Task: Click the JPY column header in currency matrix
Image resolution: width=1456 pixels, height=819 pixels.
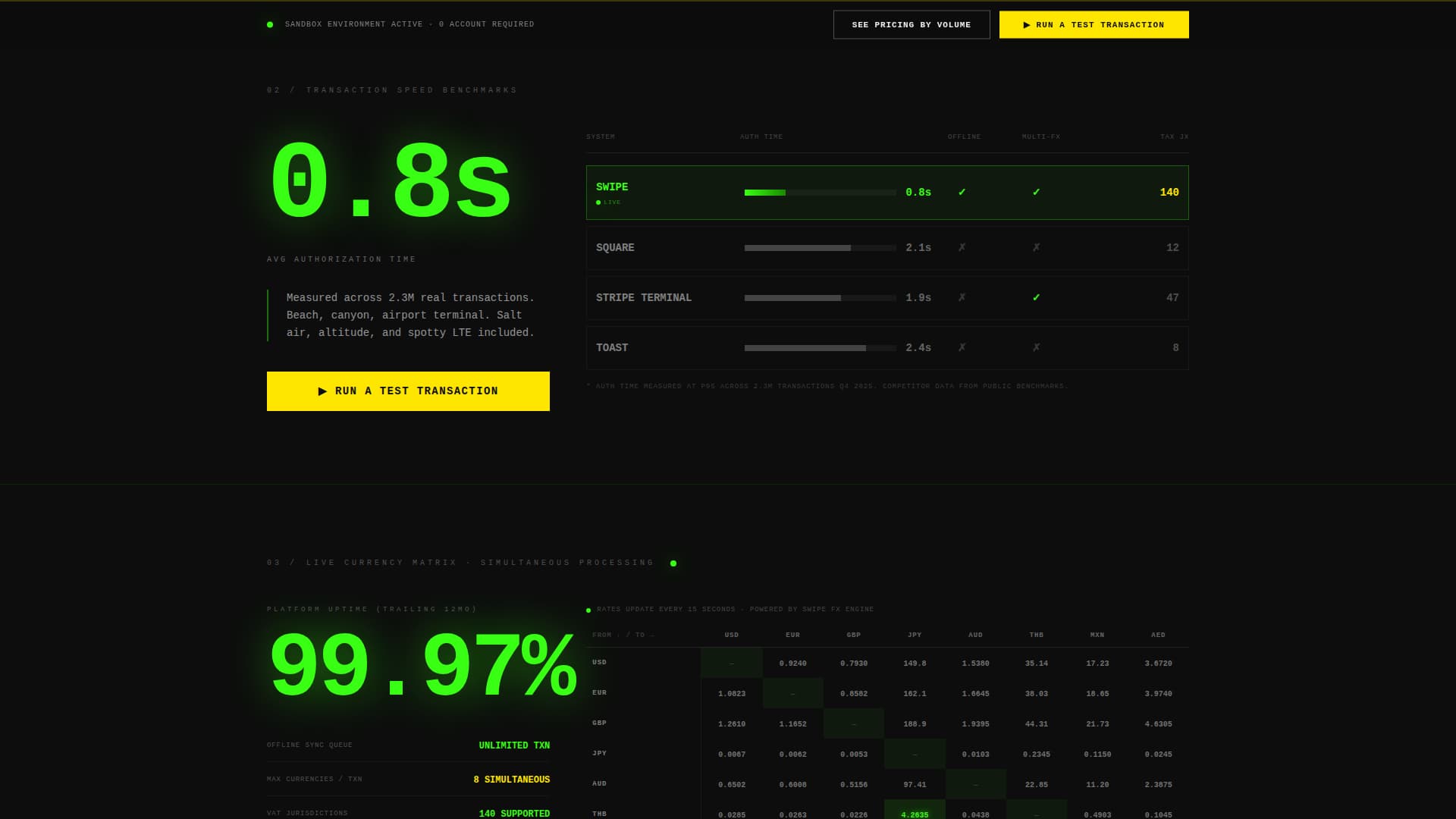Action: (x=915, y=635)
